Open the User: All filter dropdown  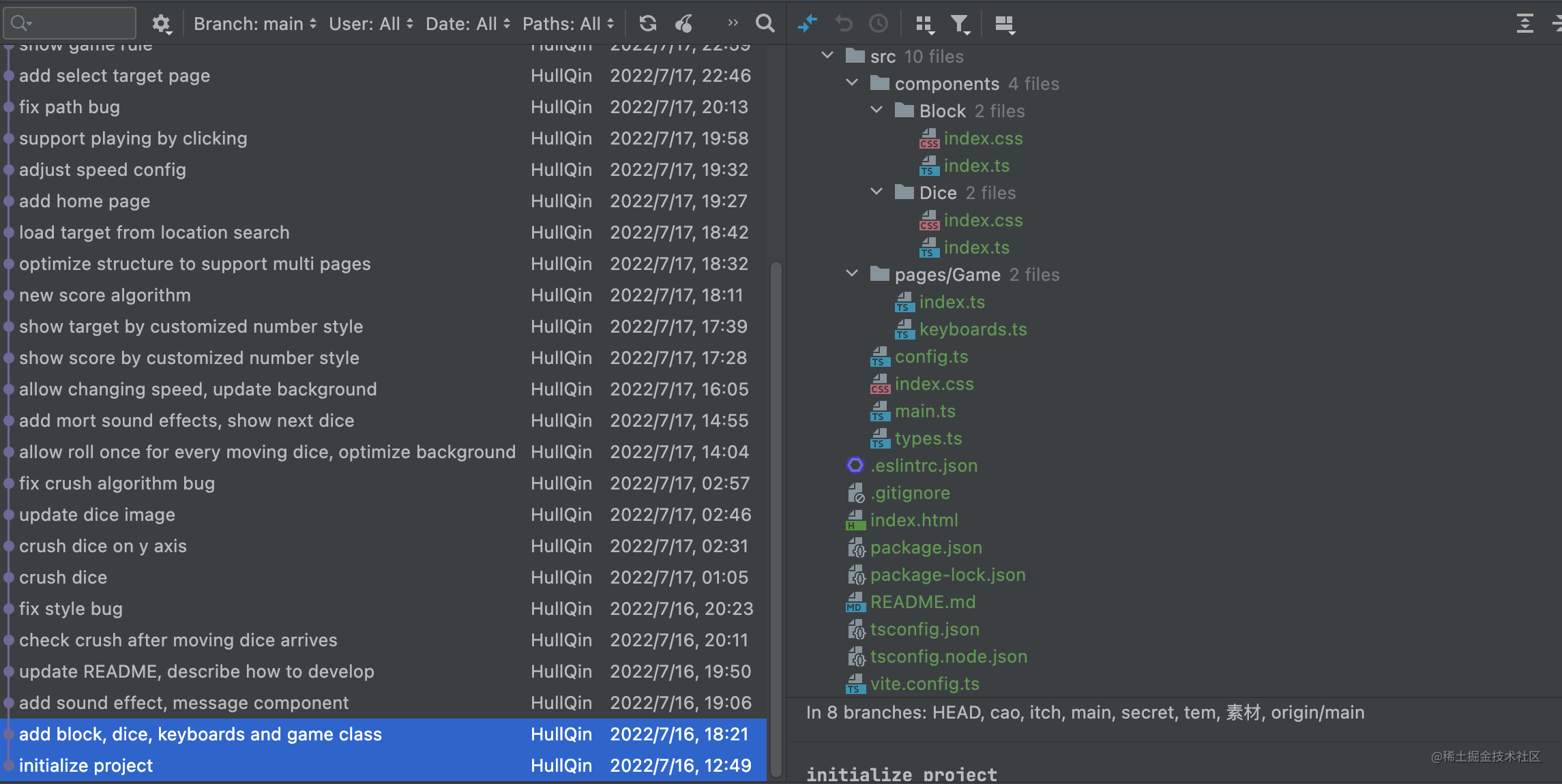(x=371, y=24)
